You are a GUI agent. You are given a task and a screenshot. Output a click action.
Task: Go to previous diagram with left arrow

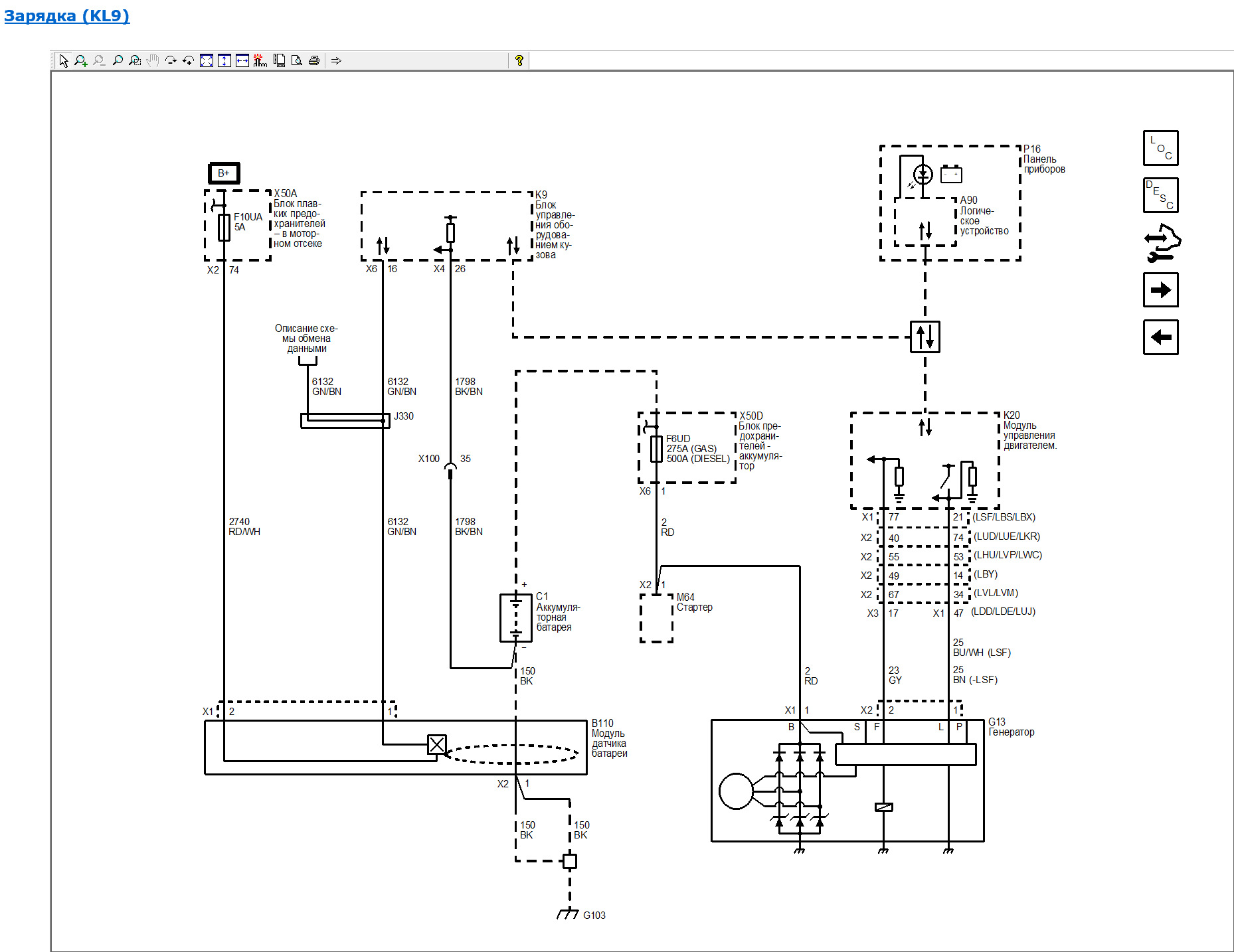(1160, 337)
